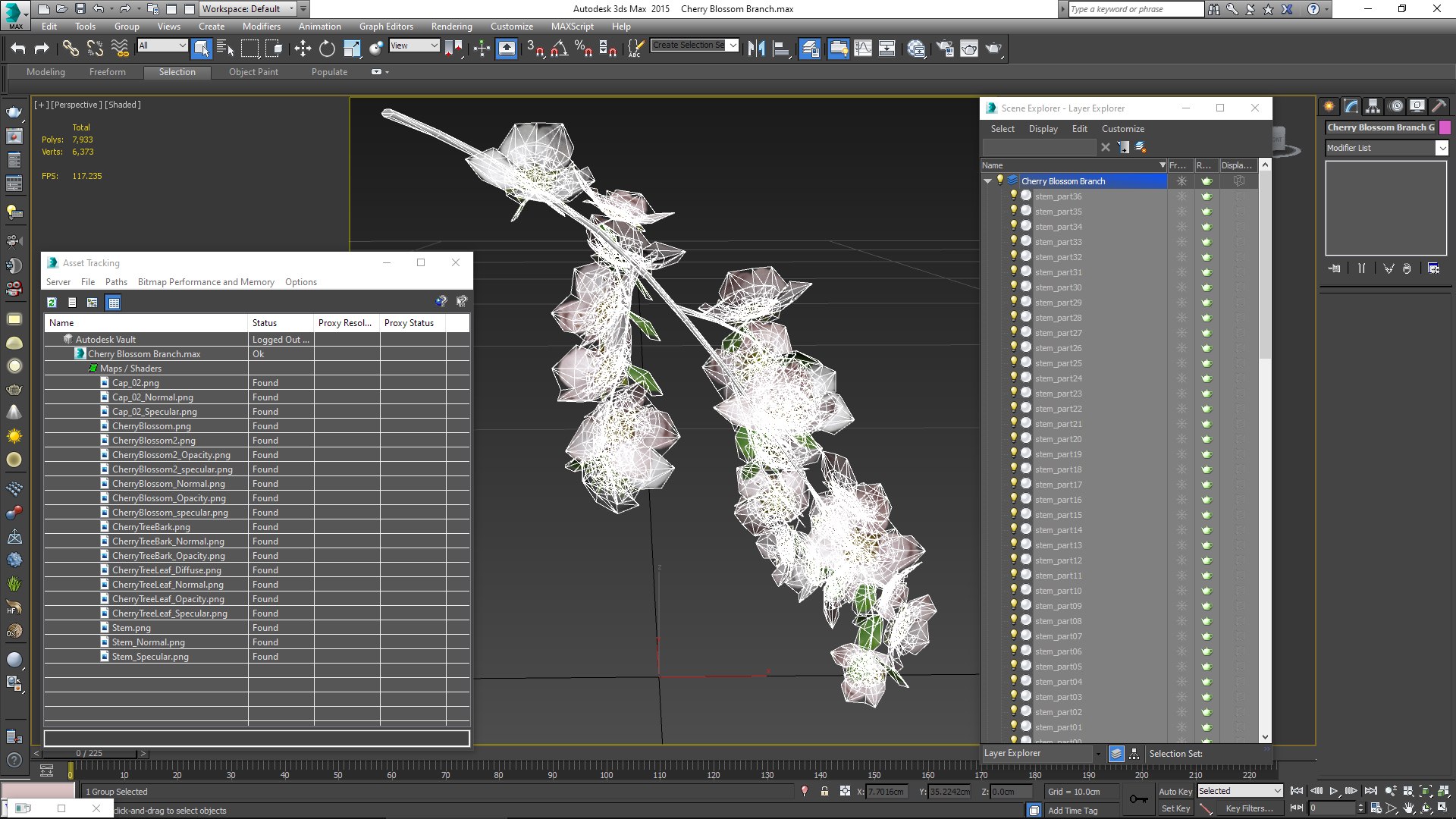The image size is (1456, 819).
Task: Open the MAXScript menu
Action: 572,26
